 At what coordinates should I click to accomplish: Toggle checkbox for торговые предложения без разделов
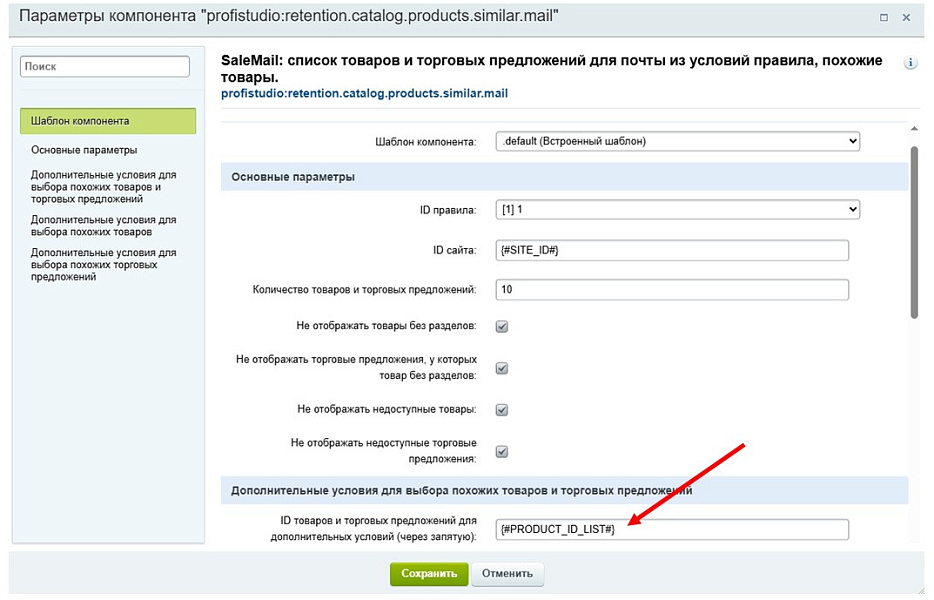pos(500,367)
